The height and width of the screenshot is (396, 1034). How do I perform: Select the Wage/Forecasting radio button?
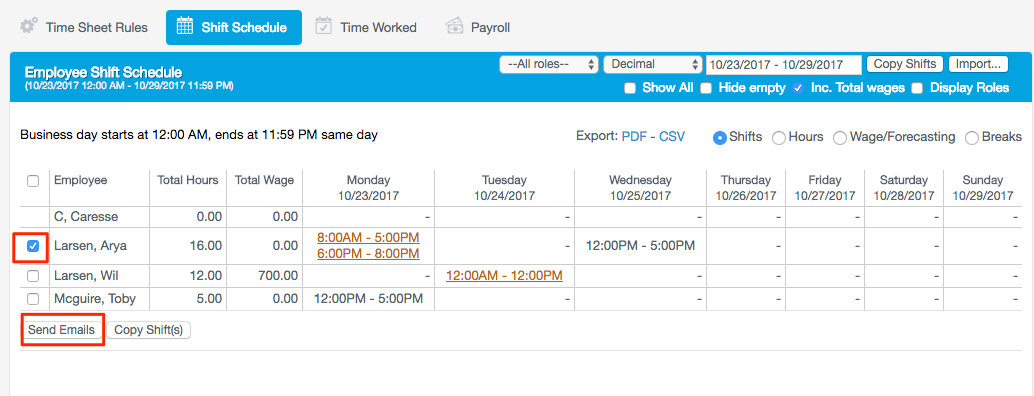click(x=840, y=138)
